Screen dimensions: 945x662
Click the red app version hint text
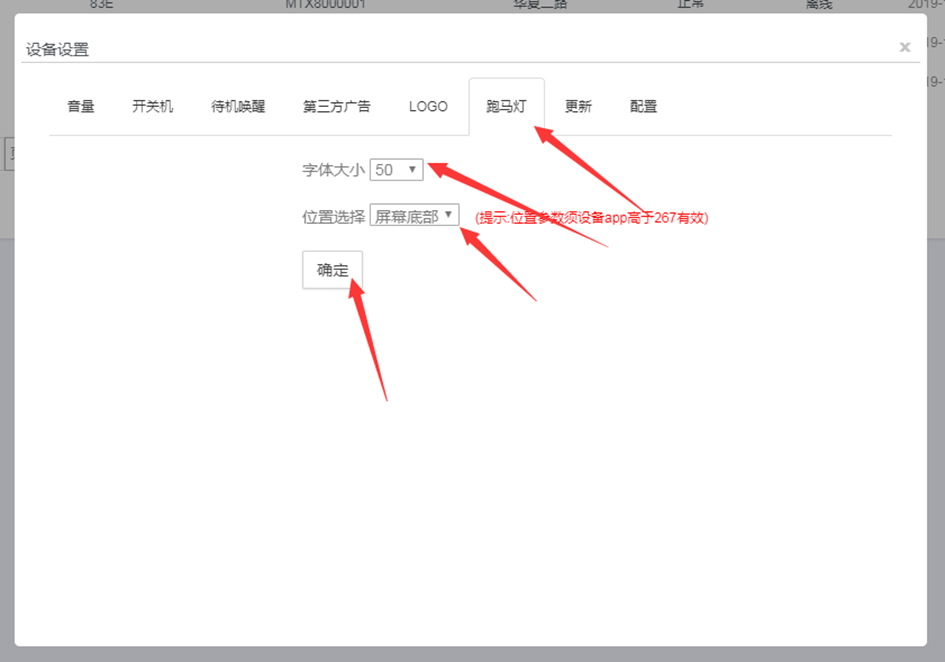click(x=591, y=217)
